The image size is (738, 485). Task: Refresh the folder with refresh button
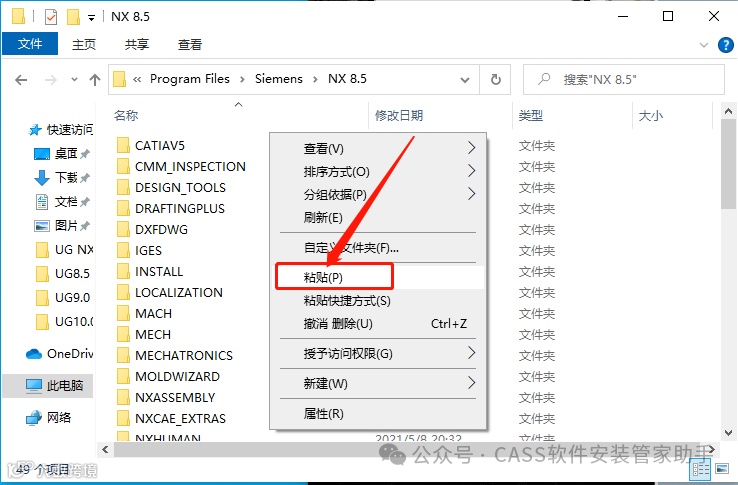click(496, 80)
